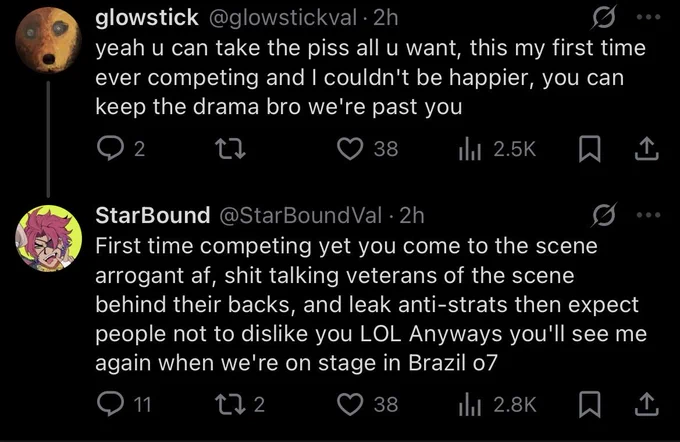Viewport: 680px width, 442px height.
Task: View StarBound's 2.8K view count
Action: tap(497, 404)
